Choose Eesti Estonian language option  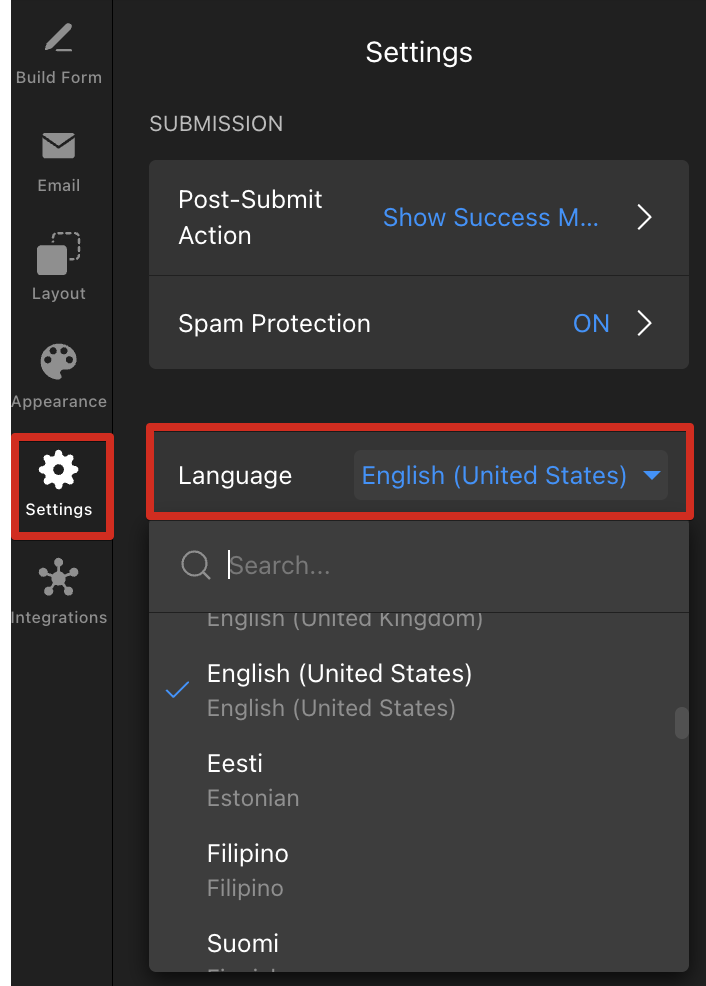419,780
